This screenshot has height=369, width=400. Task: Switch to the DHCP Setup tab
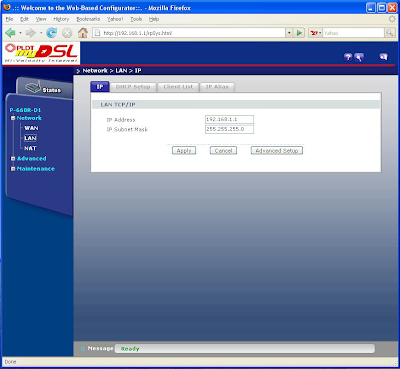click(133, 87)
